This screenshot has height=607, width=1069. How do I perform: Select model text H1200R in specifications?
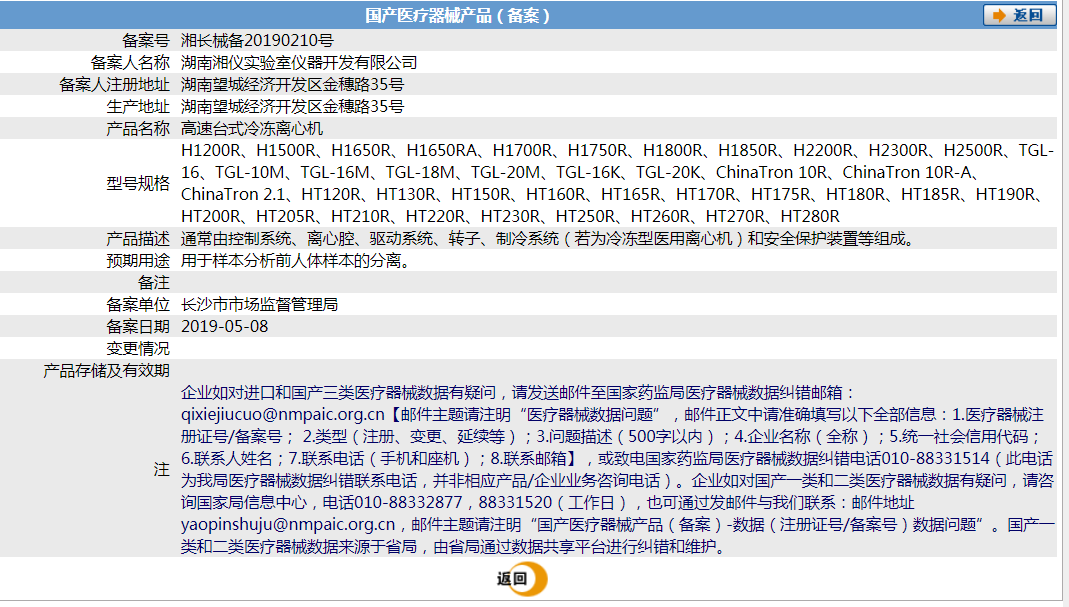(213, 150)
